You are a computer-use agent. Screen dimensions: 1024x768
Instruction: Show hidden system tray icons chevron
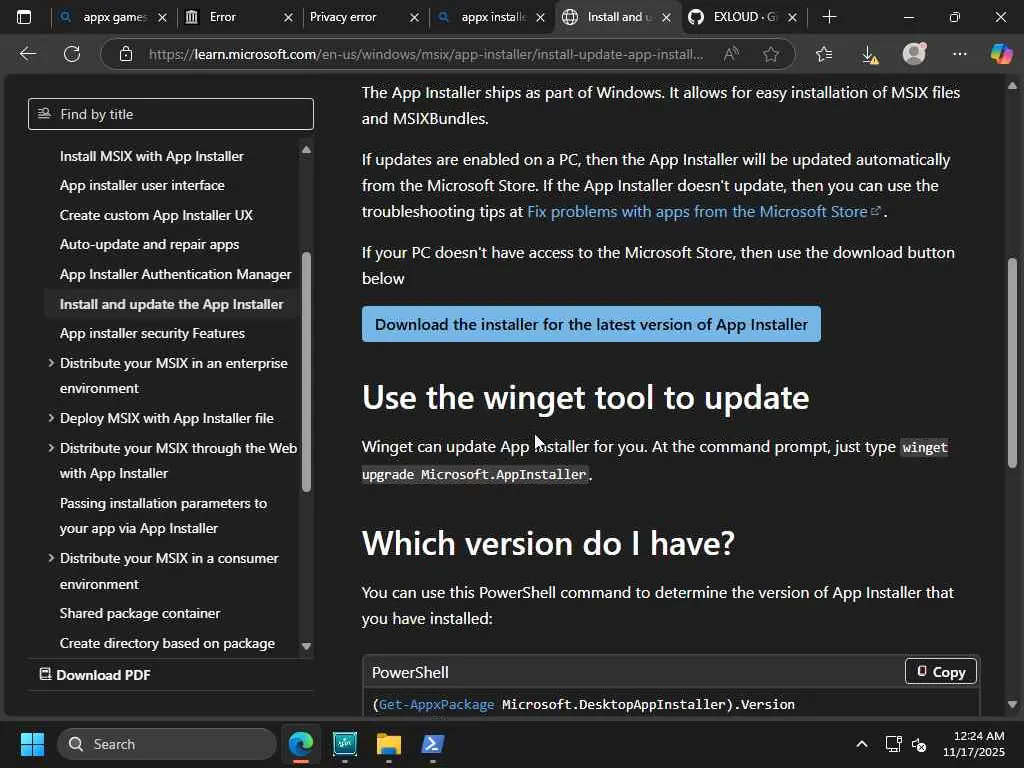click(861, 744)
